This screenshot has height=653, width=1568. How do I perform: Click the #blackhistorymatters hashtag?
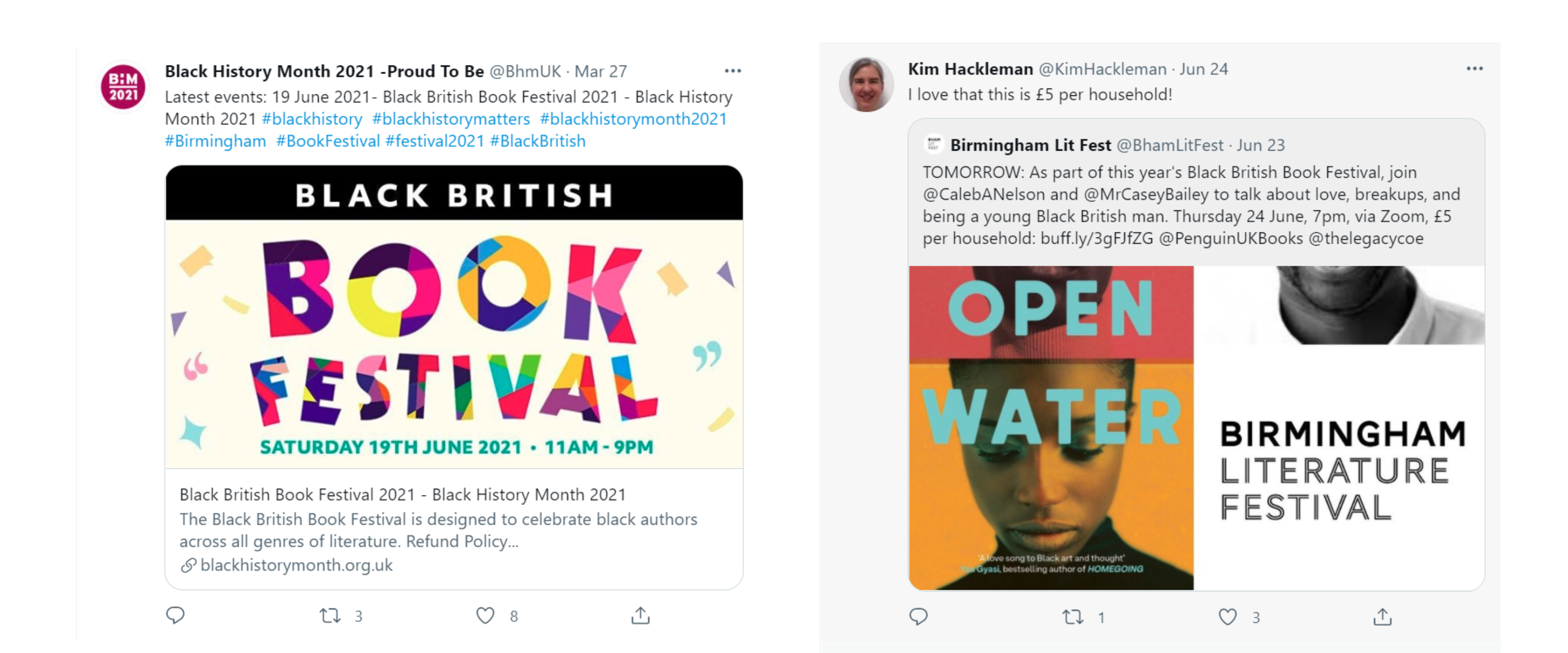[450, 119]
